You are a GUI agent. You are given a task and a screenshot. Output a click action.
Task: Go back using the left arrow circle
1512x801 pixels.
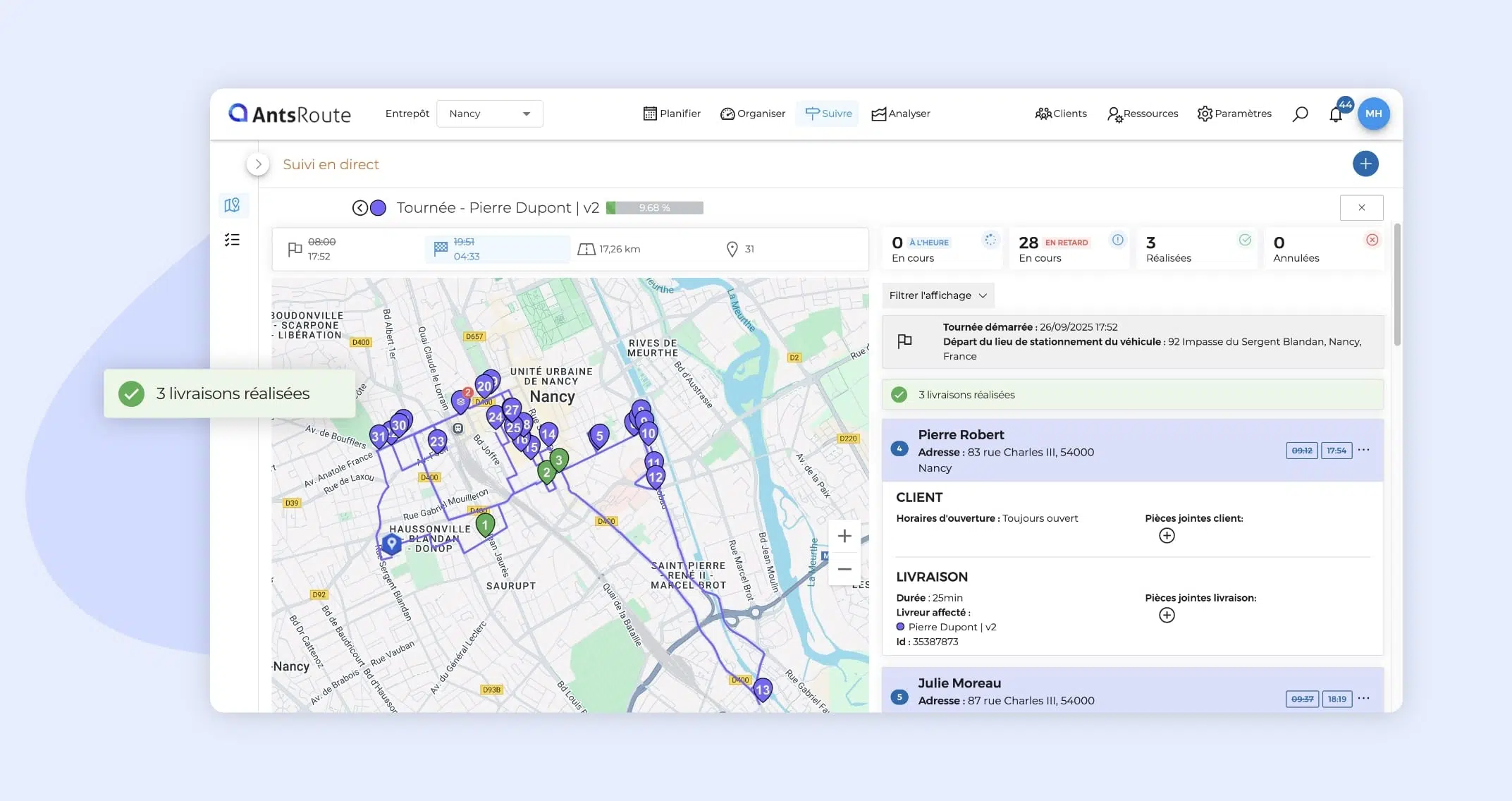[x=359, y=208]
